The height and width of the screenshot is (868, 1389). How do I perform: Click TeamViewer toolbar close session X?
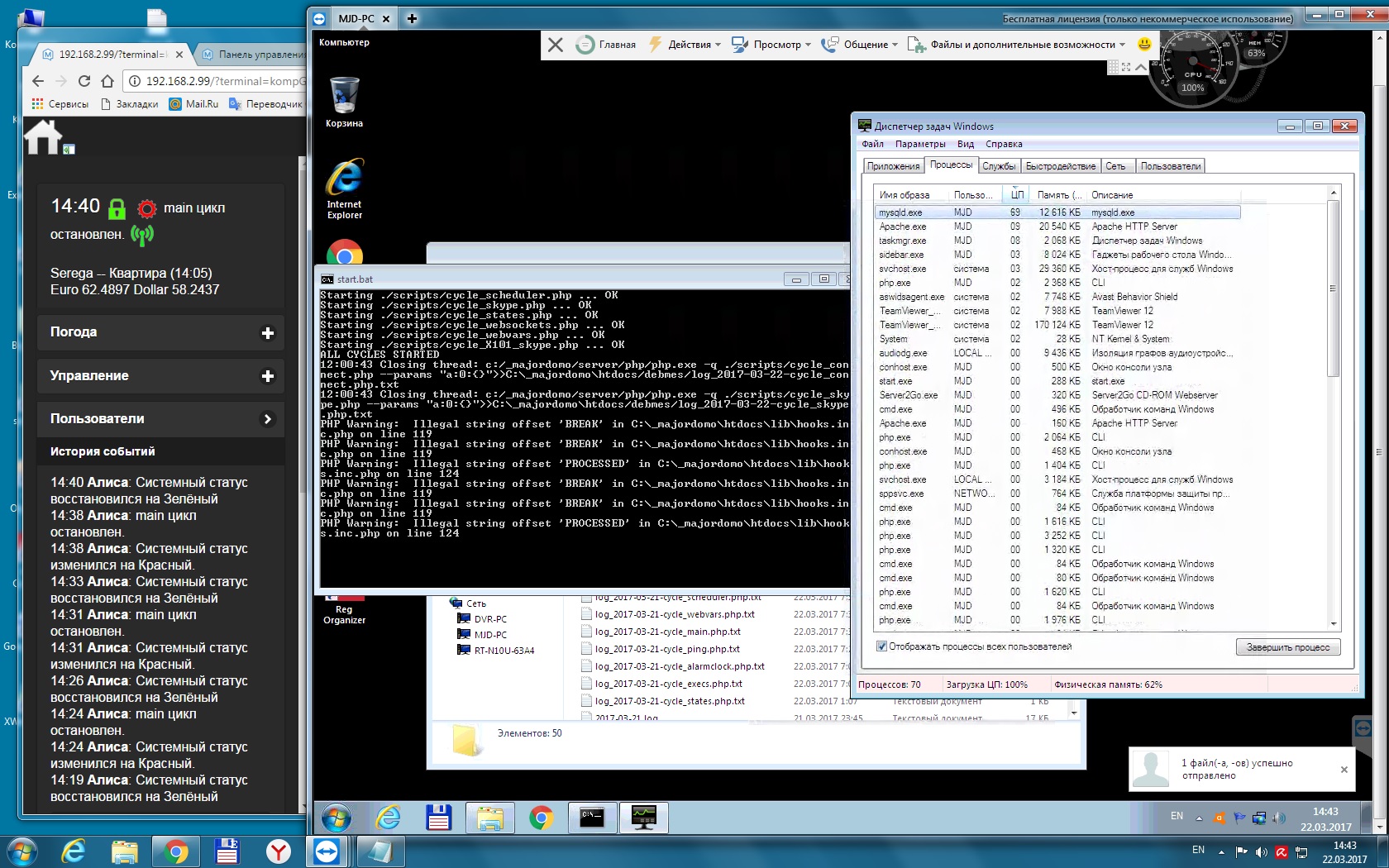[x=556, y=45]
